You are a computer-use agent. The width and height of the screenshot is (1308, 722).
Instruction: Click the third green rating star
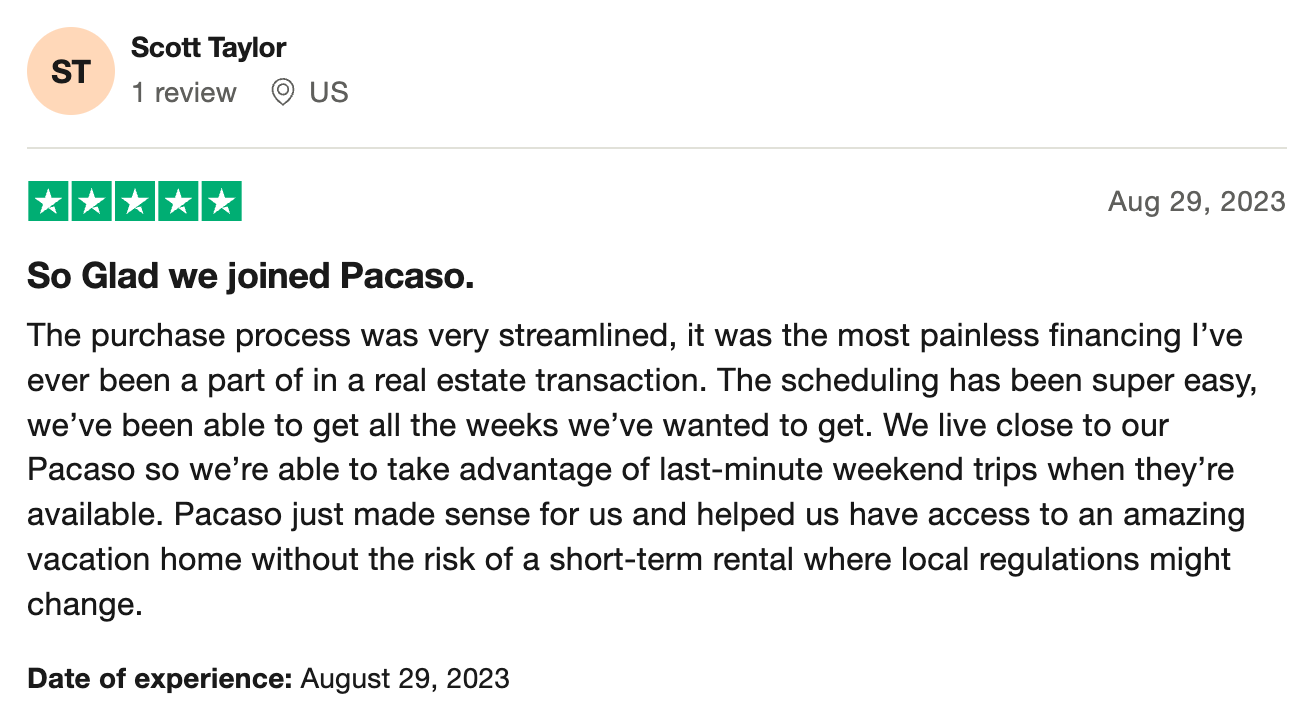pyautogui.click(x=134, y=202)
